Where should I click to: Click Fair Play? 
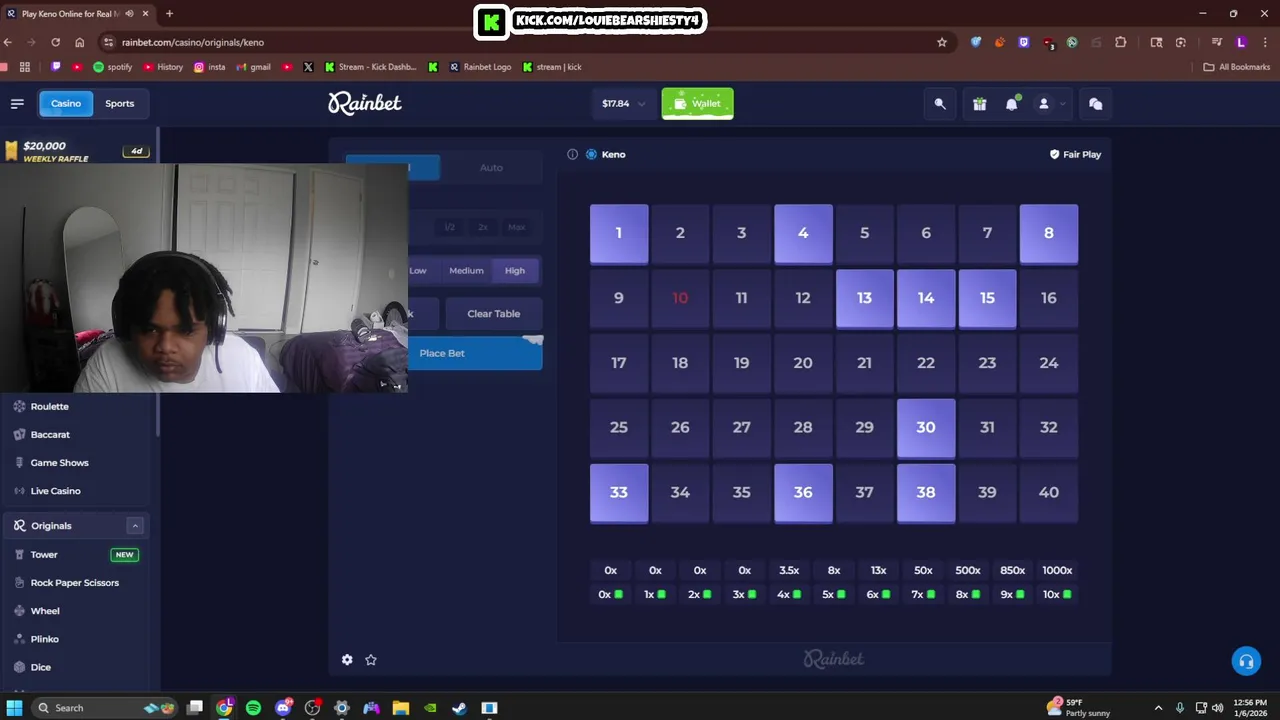pyautogui.click(x=1075, y=154)
